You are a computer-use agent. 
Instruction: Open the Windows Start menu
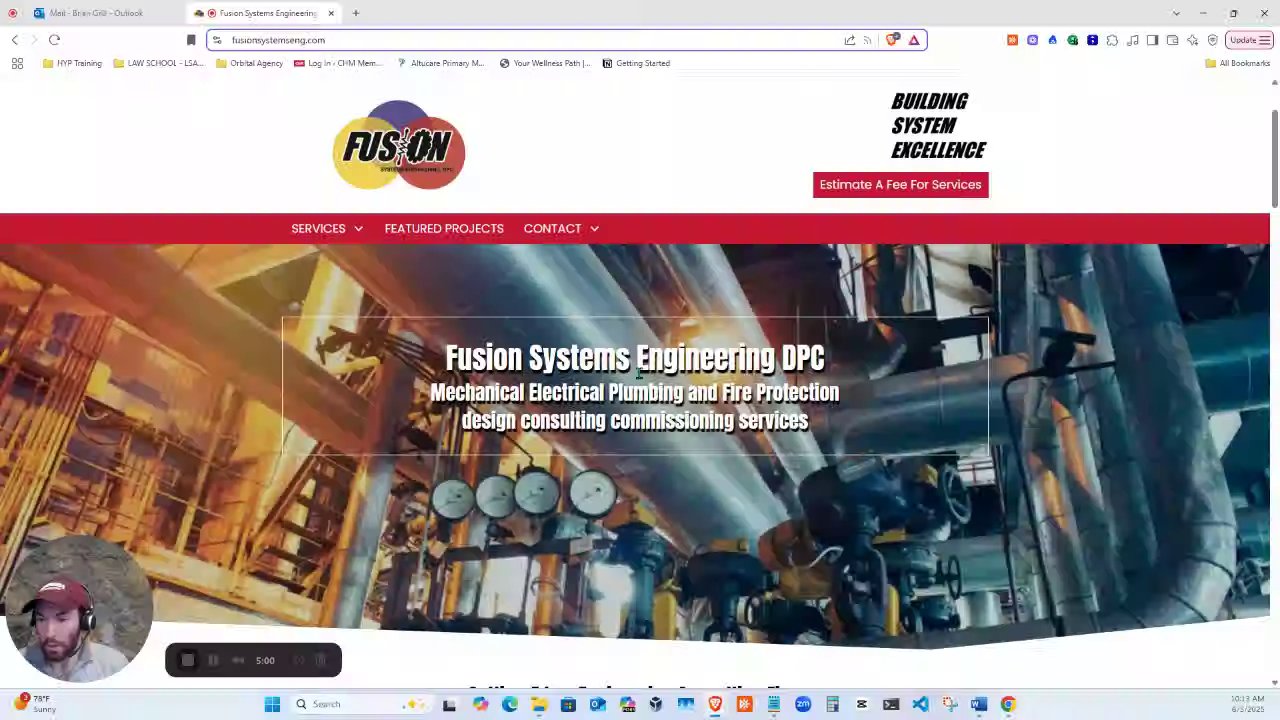[272, 704]
